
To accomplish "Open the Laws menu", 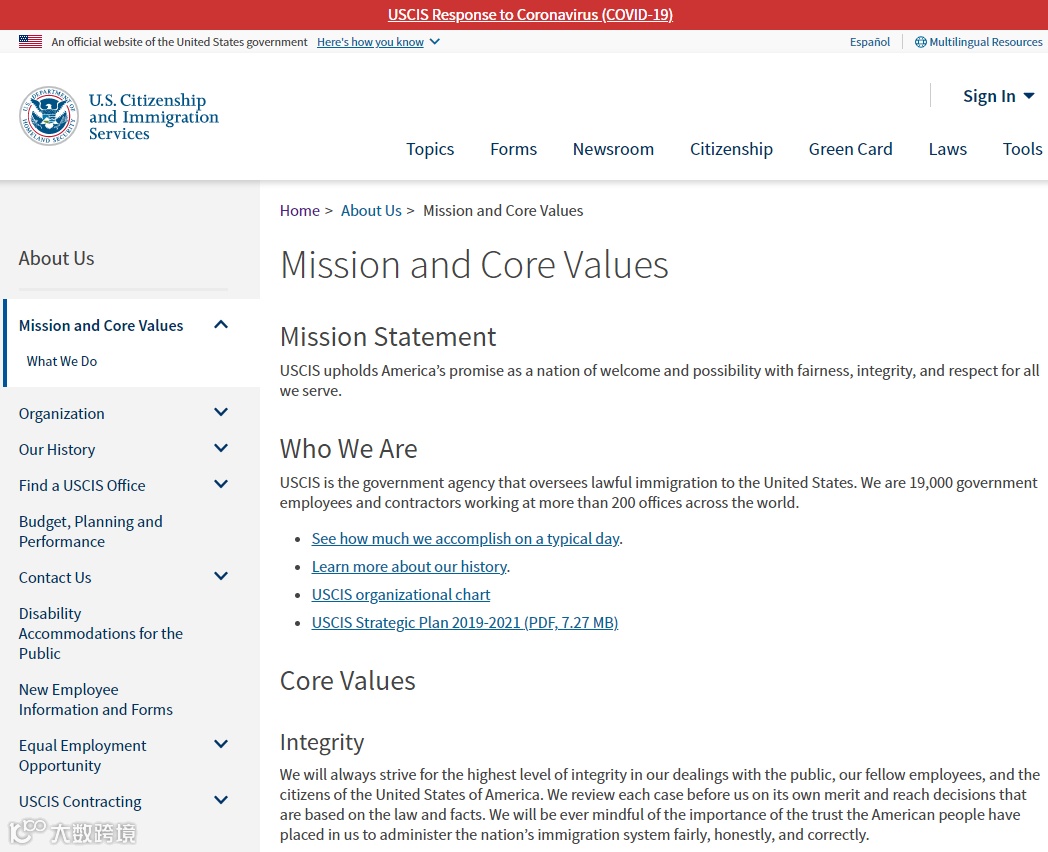I will pos(947,149).
